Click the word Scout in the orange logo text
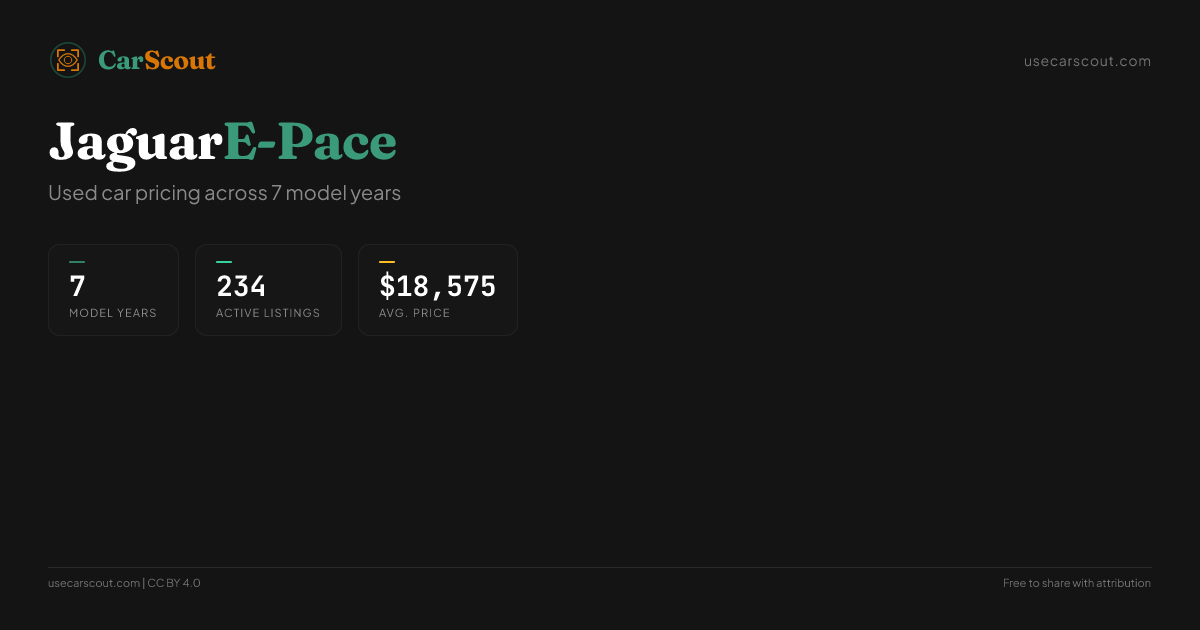Image resolution: width=1200 pixels, height=630 pixels. point(180,61)
